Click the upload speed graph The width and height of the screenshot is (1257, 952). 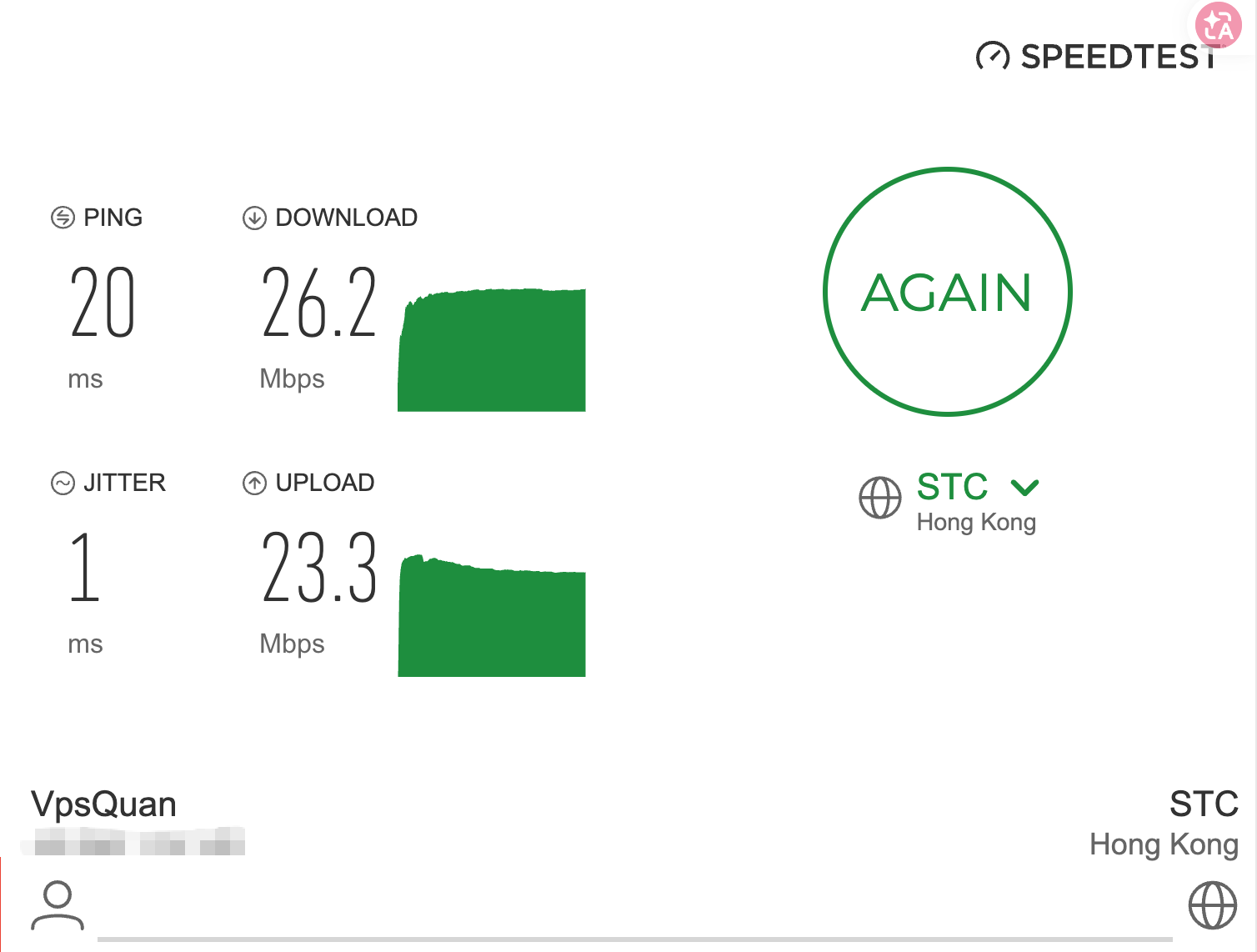point(492,617)
